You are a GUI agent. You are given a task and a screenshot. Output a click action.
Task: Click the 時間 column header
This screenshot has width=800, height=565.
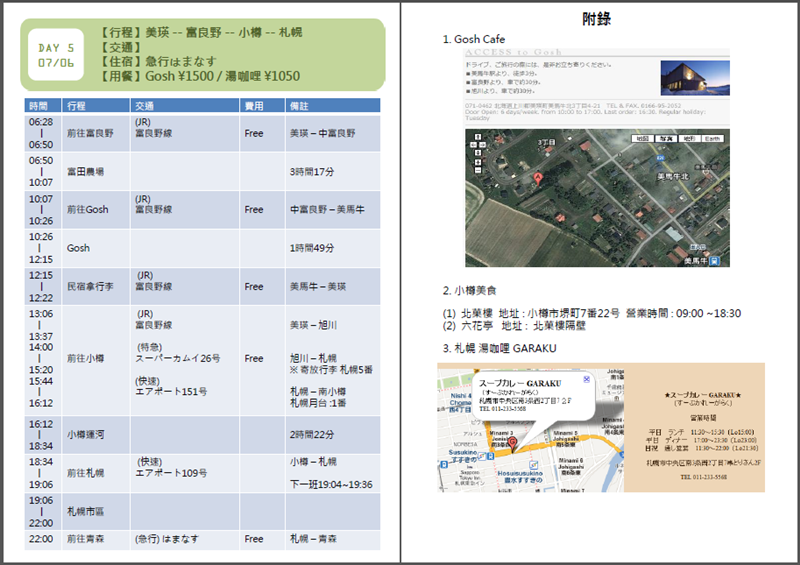[x=43, y=106]
